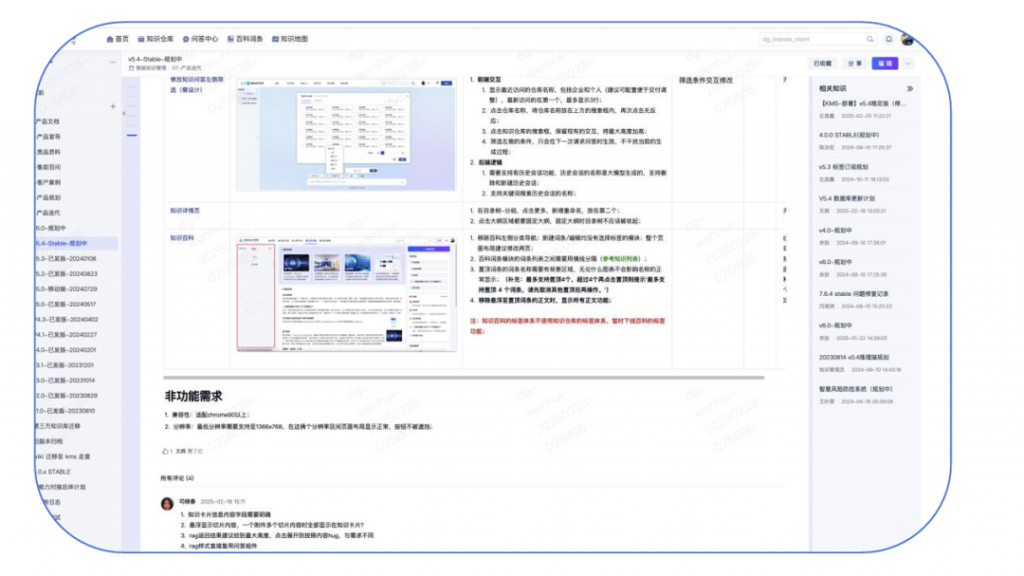The height and width of the screenshot is (576, 1024).
Task: Click the thumbs-up like icon
Action: pos(167,451)
